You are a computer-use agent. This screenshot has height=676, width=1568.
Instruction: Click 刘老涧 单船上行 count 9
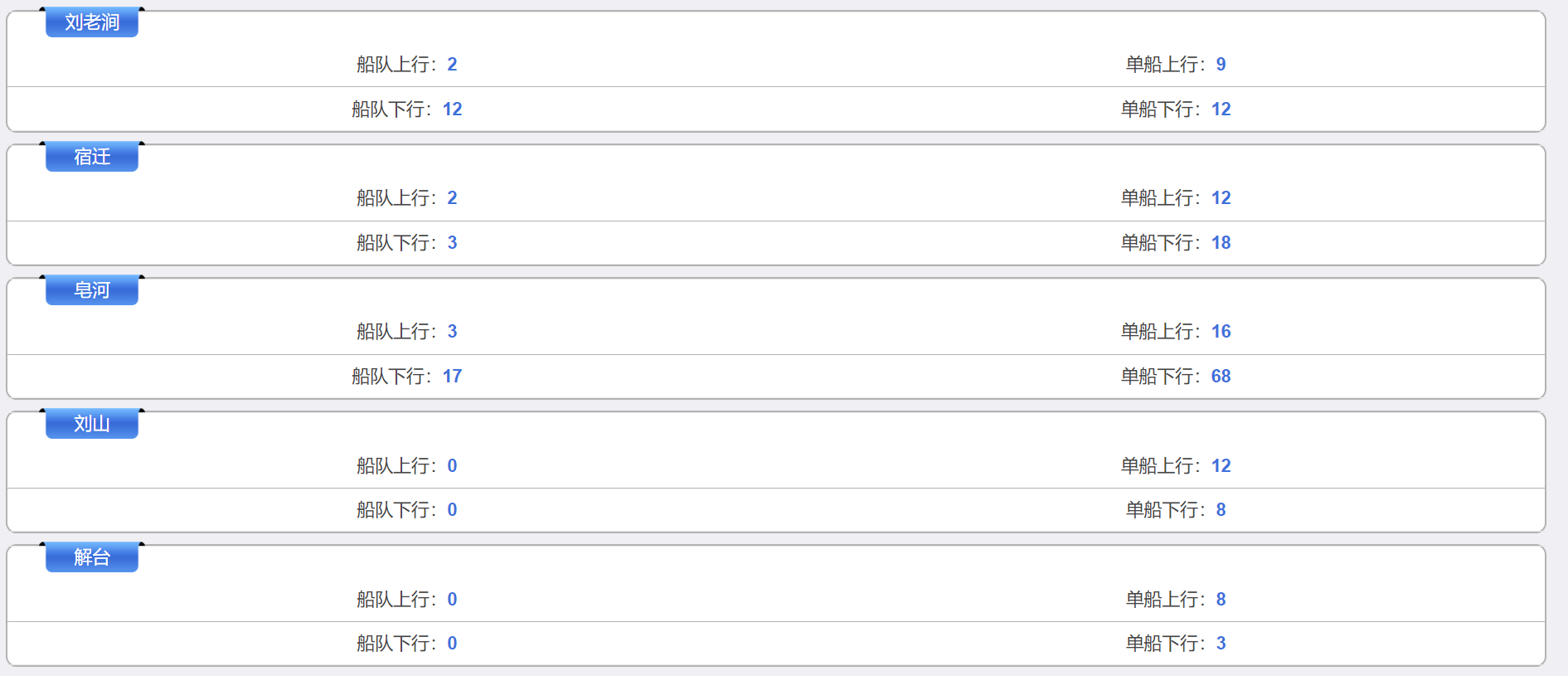[x=1221, y=65]
